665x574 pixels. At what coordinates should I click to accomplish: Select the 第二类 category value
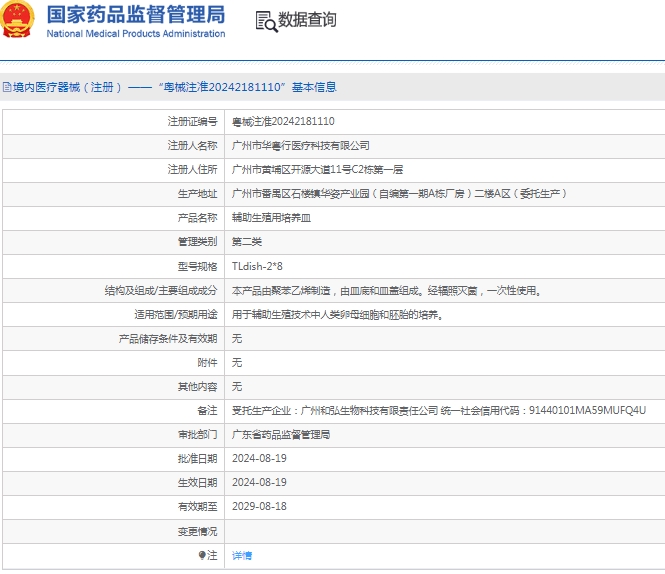tap(246, 242)
